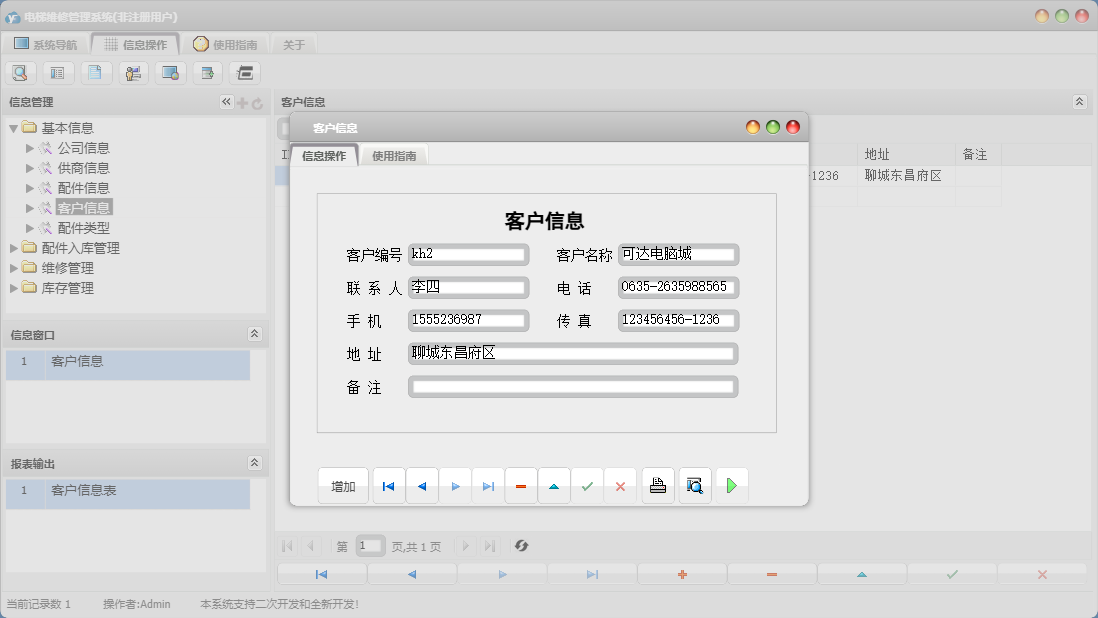Image resolution: width=1098 pixels, height=618 pixels.
Task: Delete current record with the red minus icon
Action: 521,485
